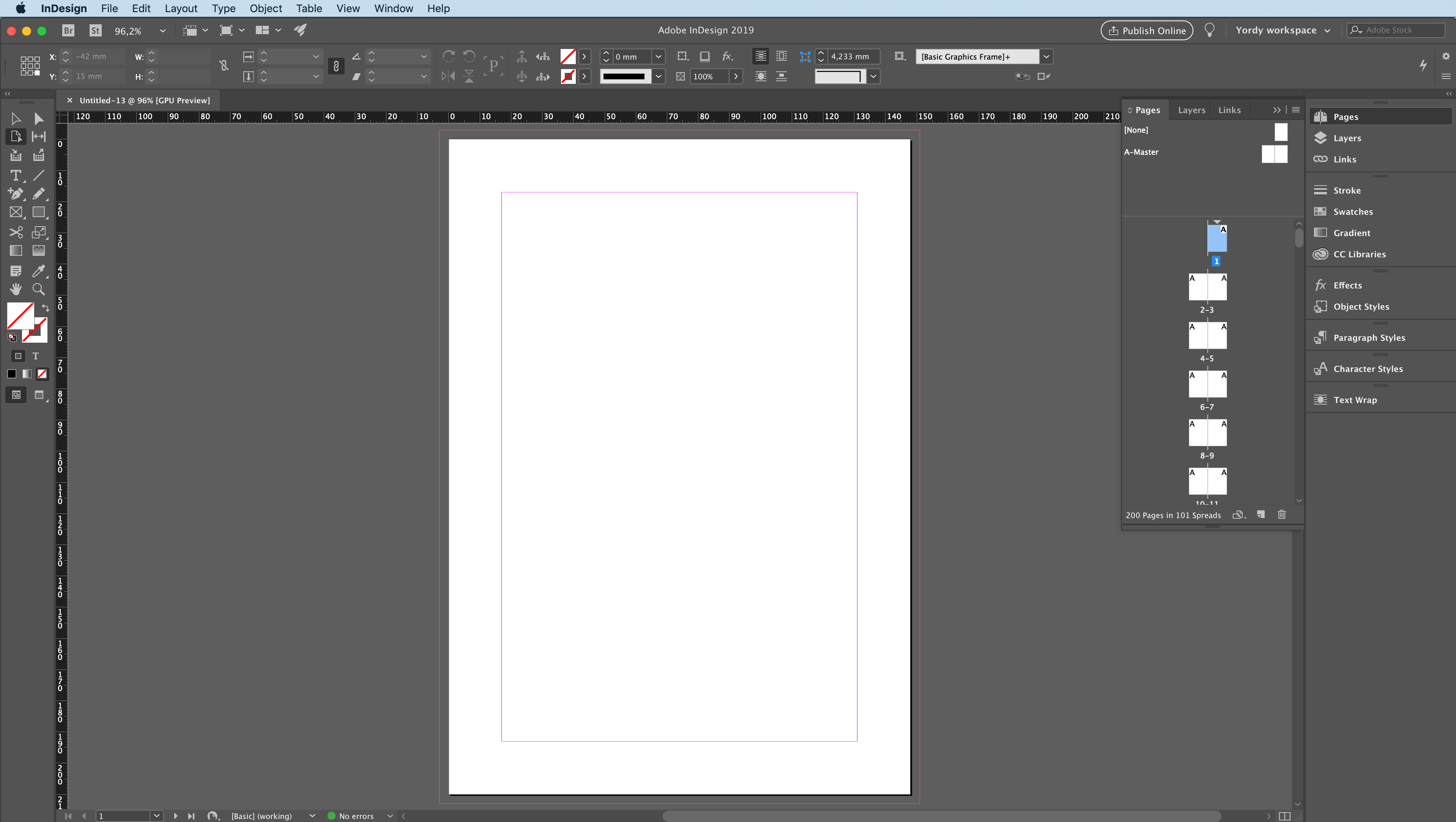Toggle Normal mode view icon
1456x822 pixels.
(15, 395)
